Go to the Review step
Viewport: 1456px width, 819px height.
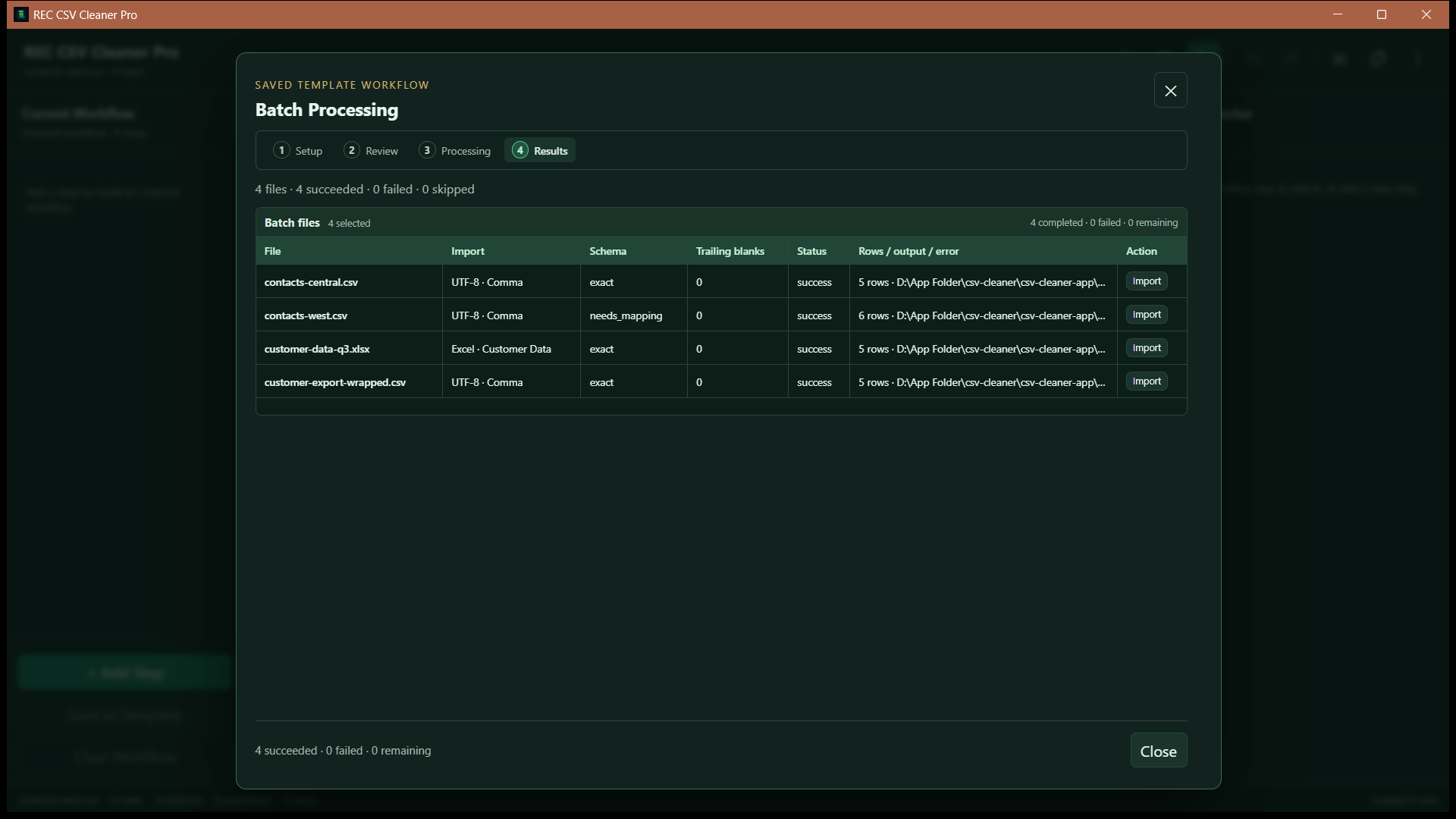click(x=371, y=150)
